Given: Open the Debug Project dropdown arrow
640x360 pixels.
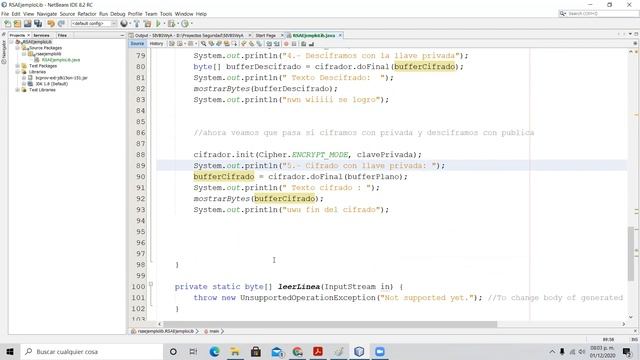Looking at the screenshot, I should (178, 24).
